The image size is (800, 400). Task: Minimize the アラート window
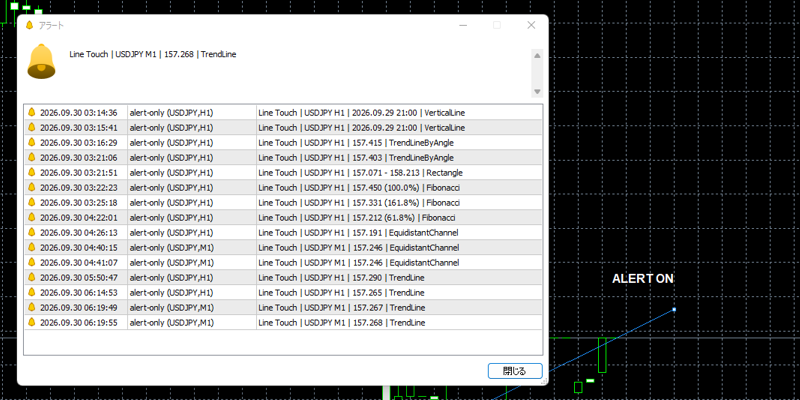[x=463, y=25]
